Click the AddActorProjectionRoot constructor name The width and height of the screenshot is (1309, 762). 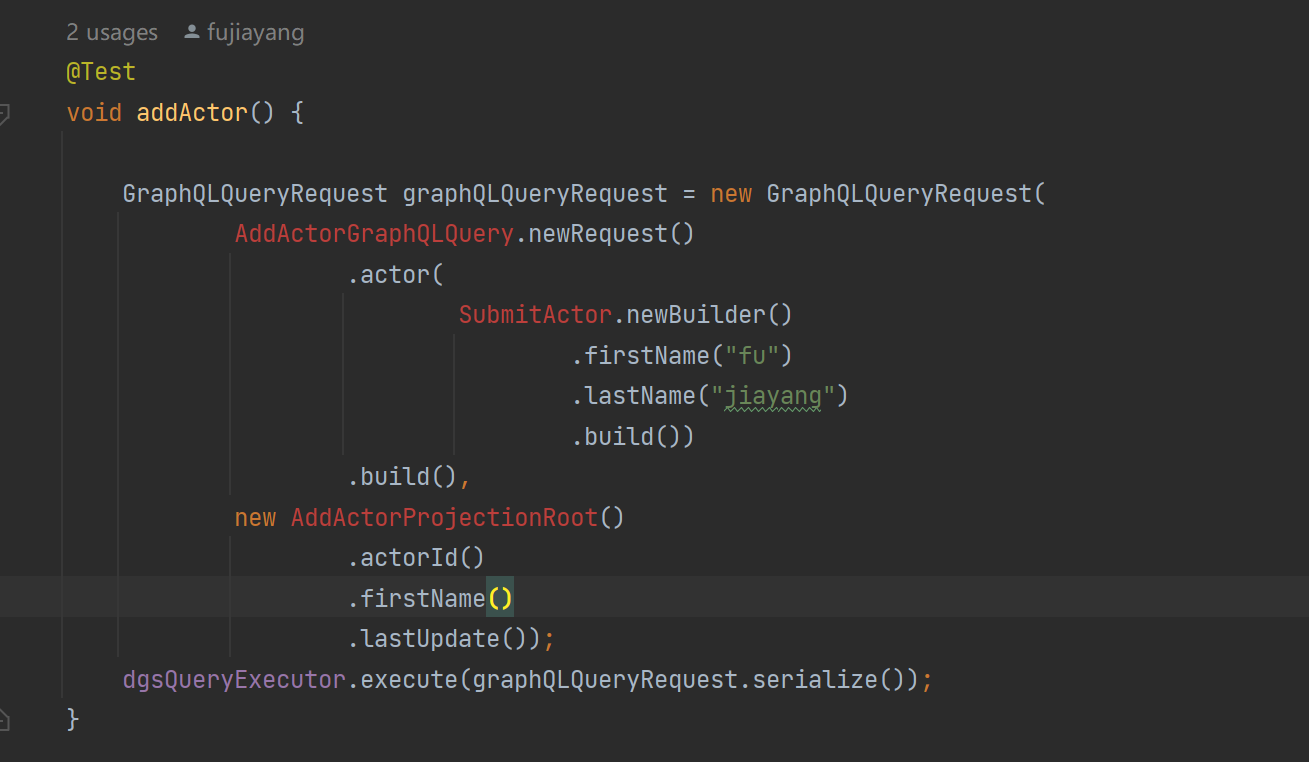(x=444, y=518)
